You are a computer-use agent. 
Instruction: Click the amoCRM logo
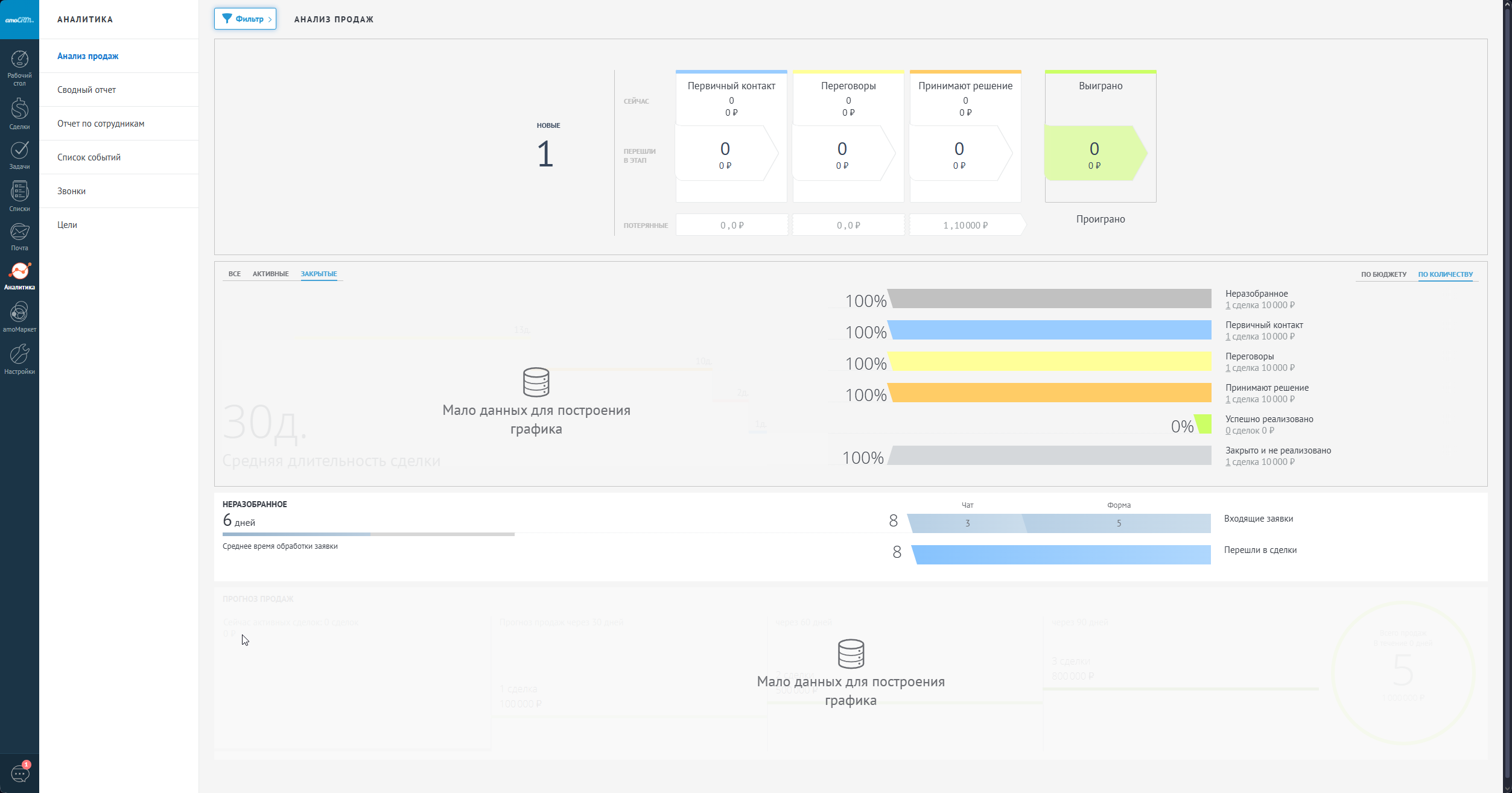[19, 19]
